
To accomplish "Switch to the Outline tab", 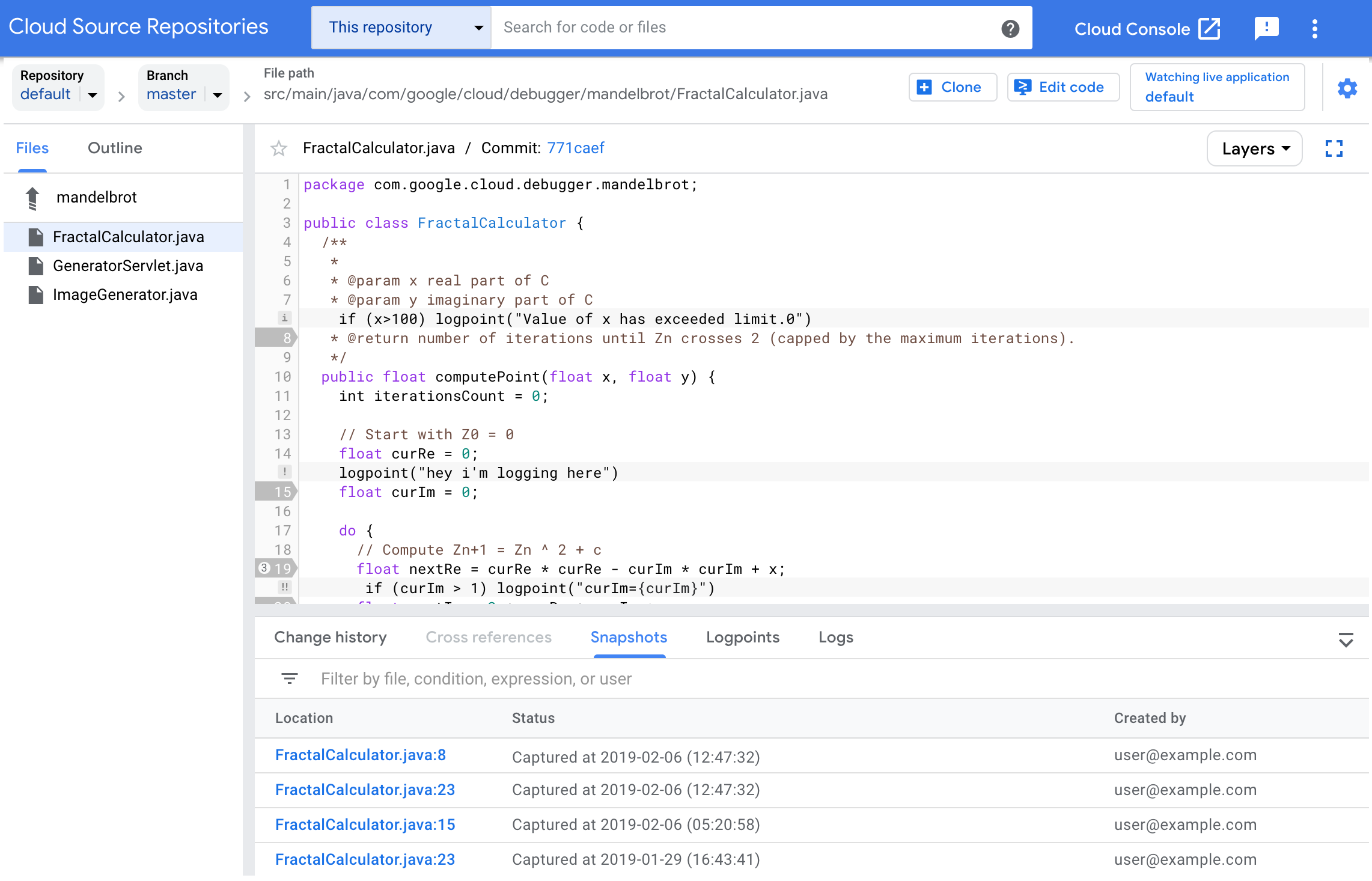I will (x=115, y=148).
